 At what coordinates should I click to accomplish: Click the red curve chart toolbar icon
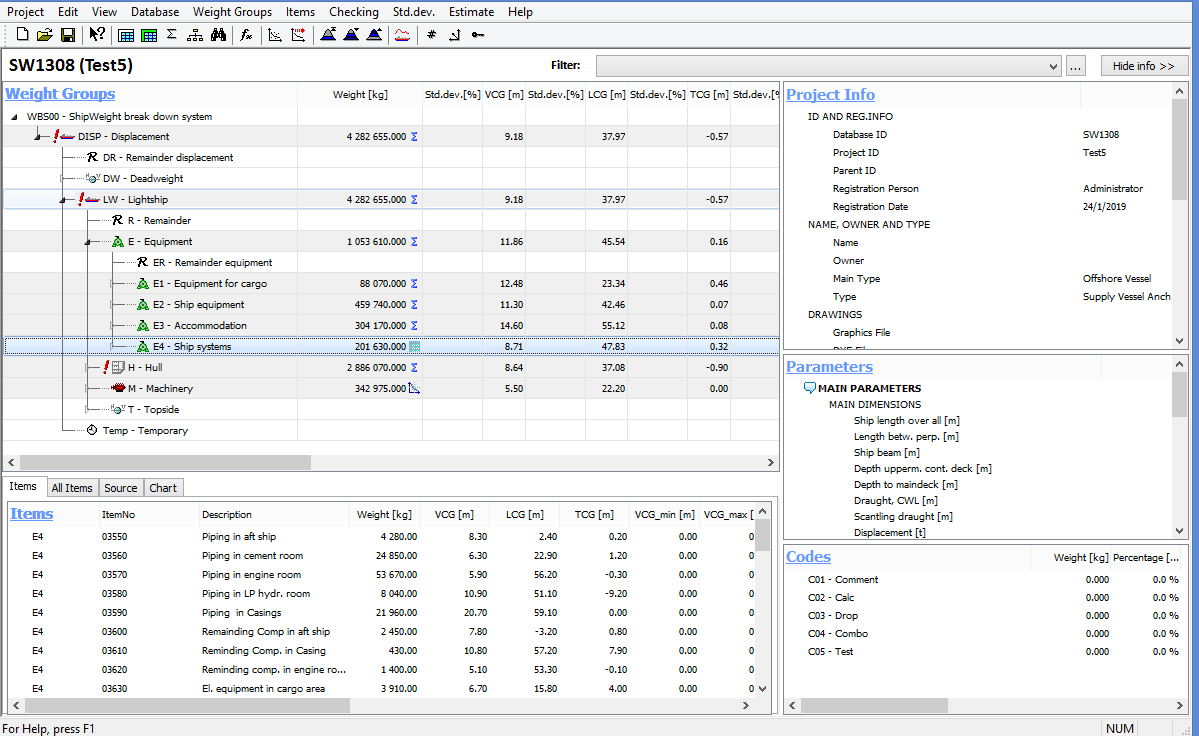(x=402, y=35)
